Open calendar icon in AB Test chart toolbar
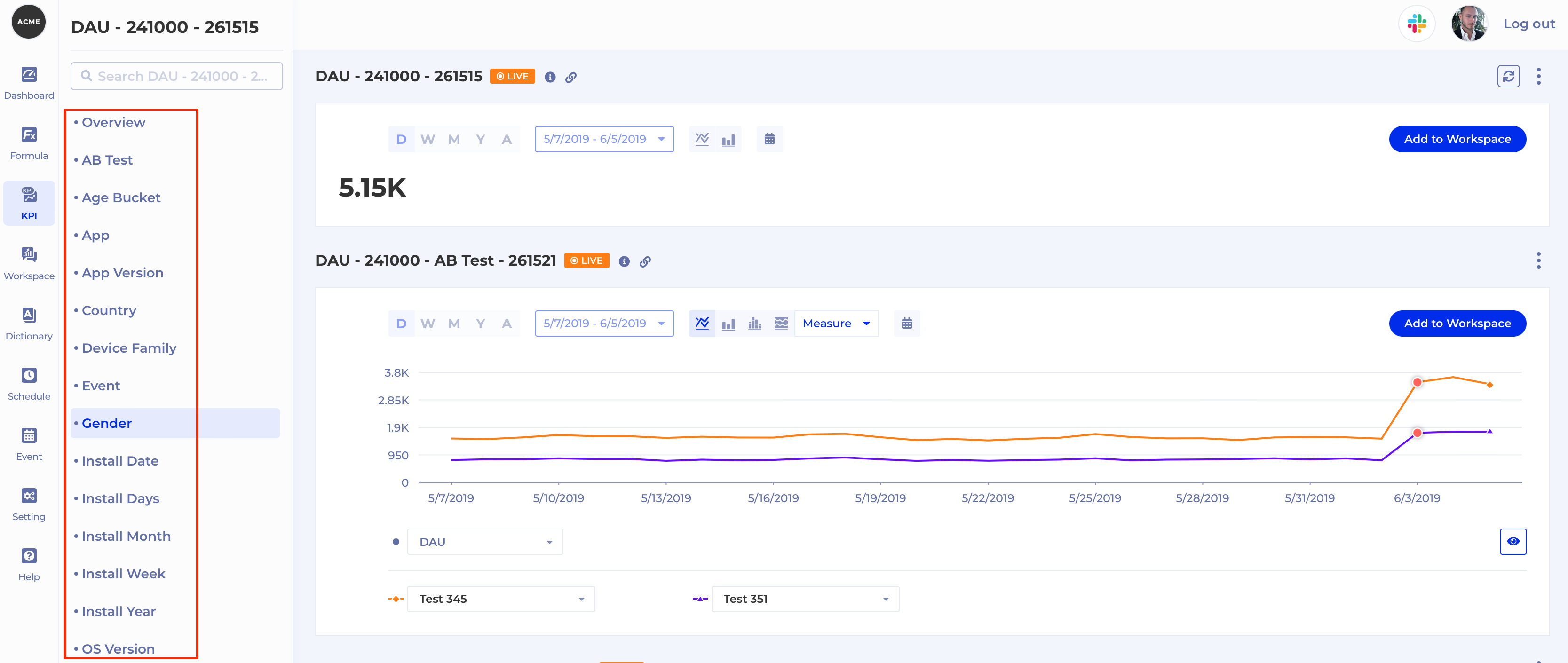This screenshot has height=663, width=1568. coord(906,324)
